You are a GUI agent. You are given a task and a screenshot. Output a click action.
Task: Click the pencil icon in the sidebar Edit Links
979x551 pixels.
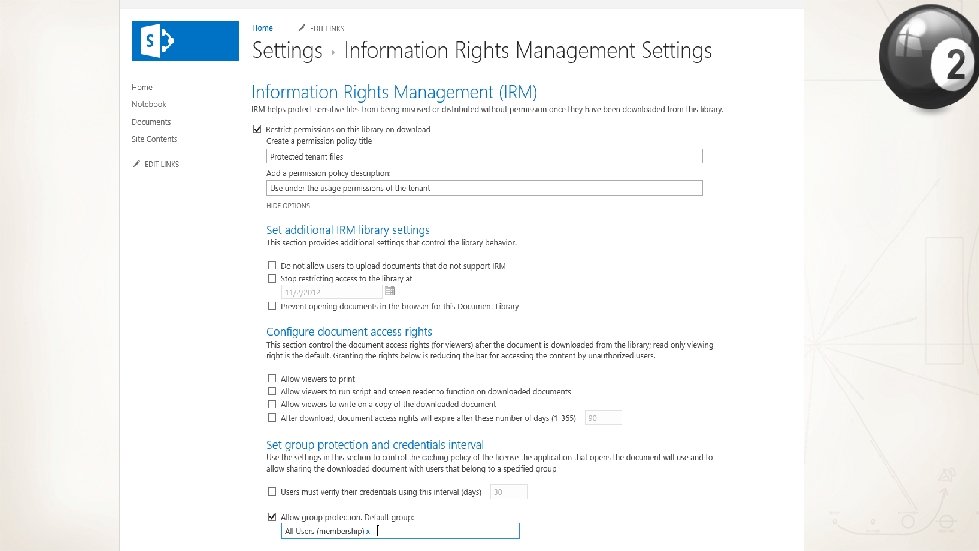click(136, 163)
